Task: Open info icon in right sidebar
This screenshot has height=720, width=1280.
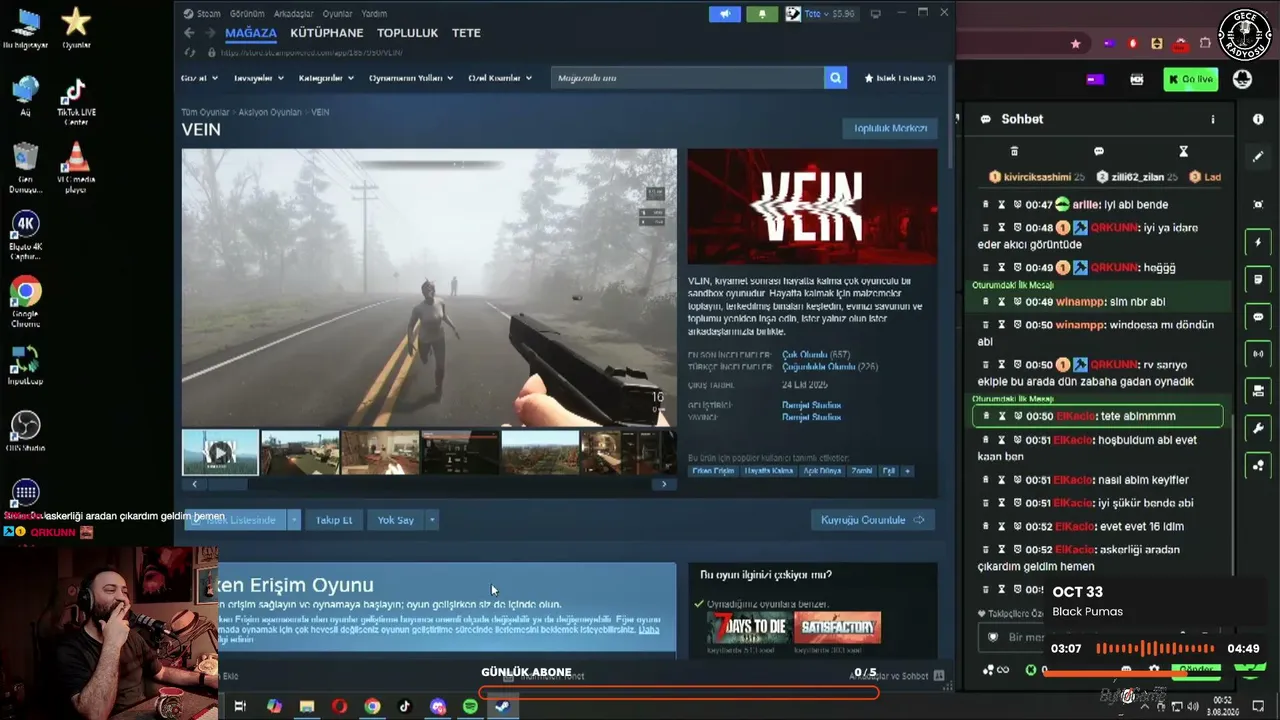Action: coord(1258,119)
